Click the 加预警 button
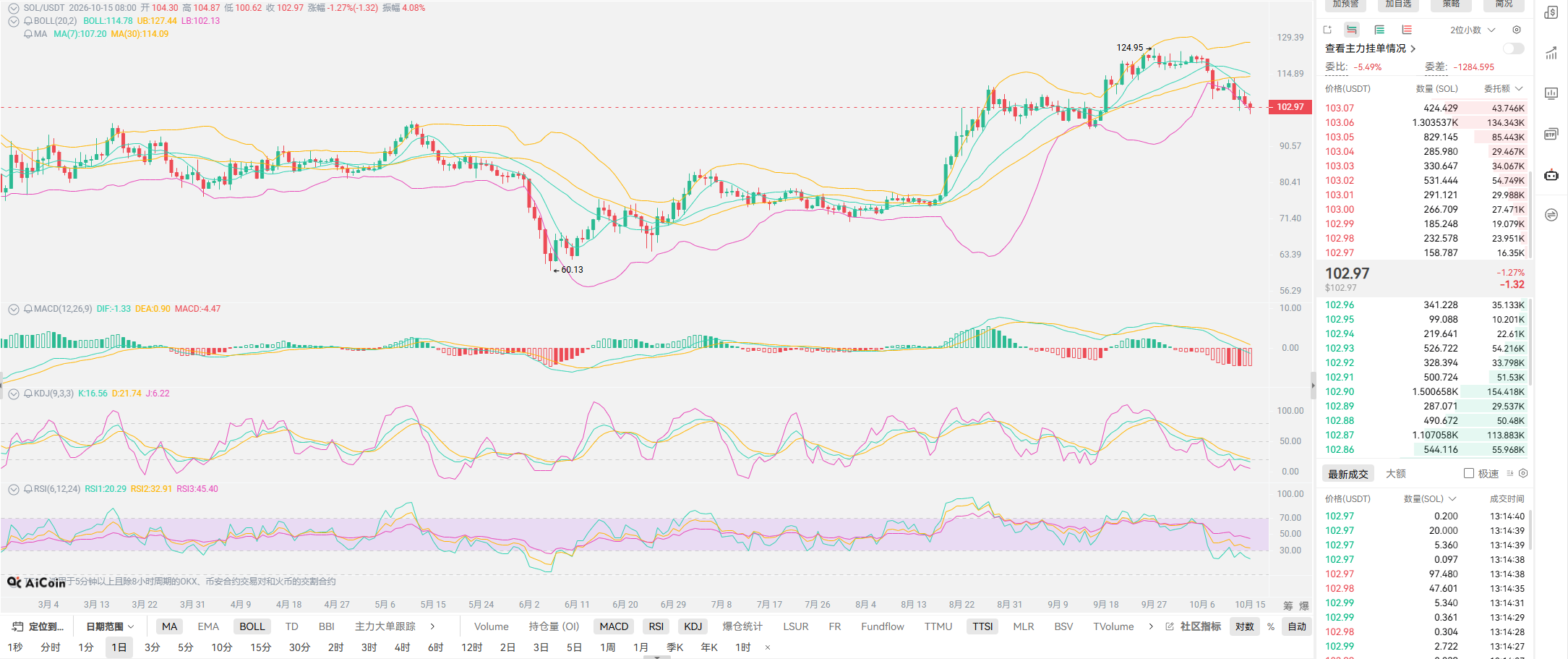1568x659 pixels. (1346, 4)
